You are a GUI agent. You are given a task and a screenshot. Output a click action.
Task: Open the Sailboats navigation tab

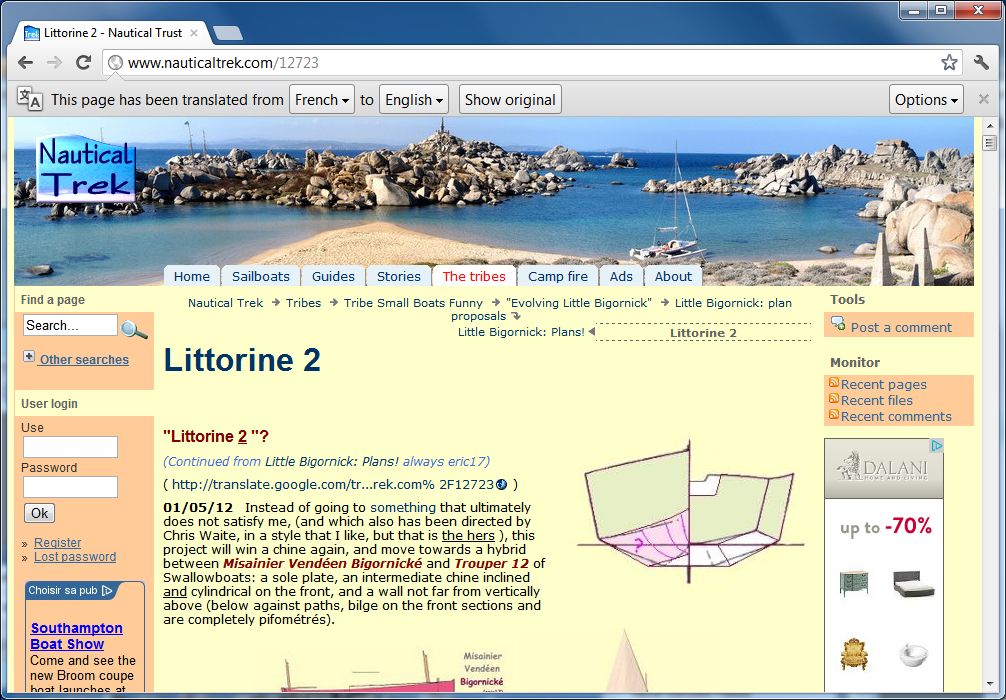click(x=260, y=277)
